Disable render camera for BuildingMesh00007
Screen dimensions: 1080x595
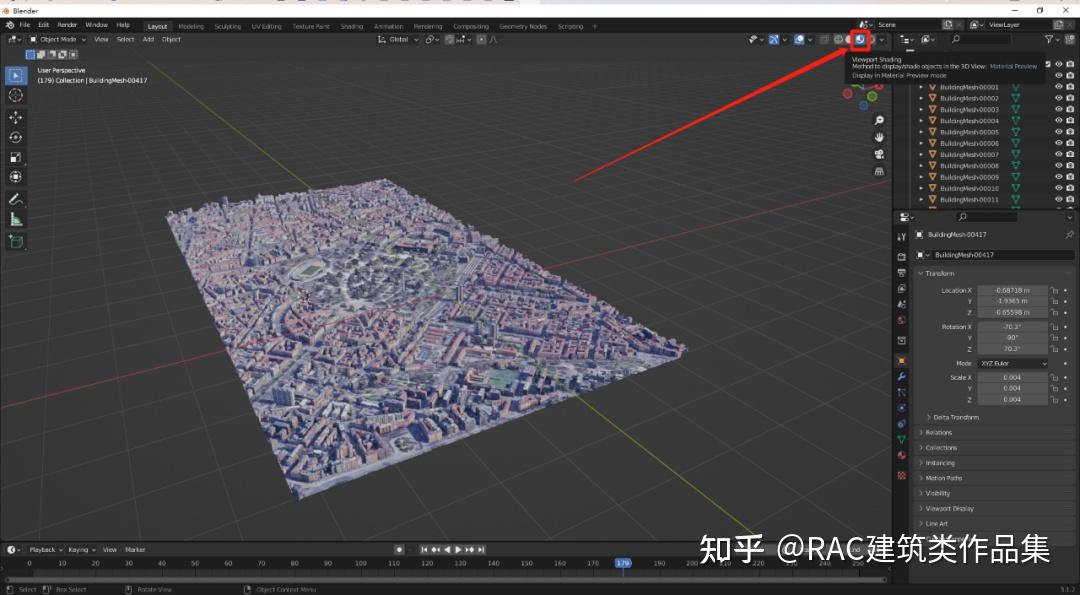(x=1070, y=154)
